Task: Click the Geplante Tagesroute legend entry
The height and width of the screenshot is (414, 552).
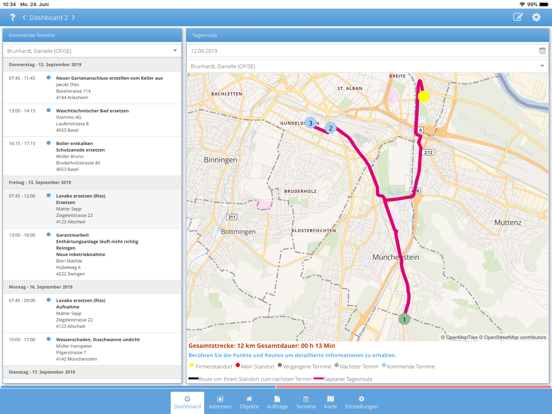Action: 343,379
